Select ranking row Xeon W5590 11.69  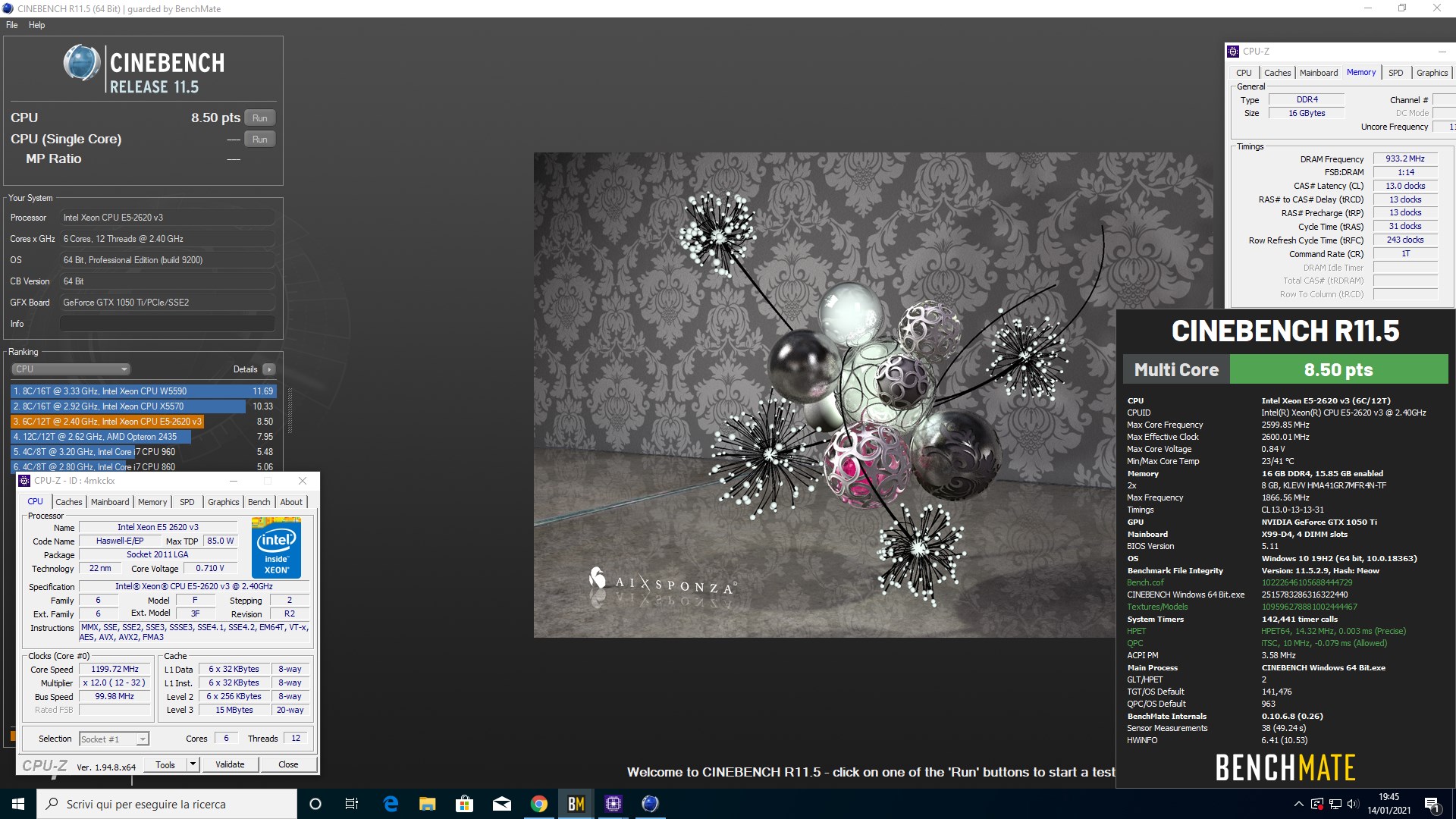(143, 391)
